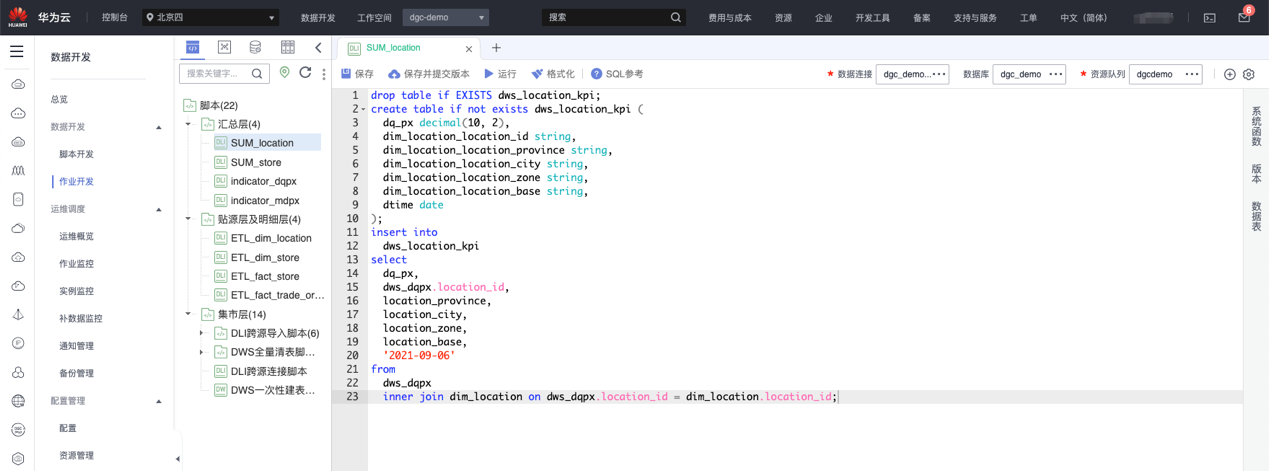Open the dgc-demo workspace dropdown
The width and height of the screenshot is (1269, 471).
[x=446, y=17]
